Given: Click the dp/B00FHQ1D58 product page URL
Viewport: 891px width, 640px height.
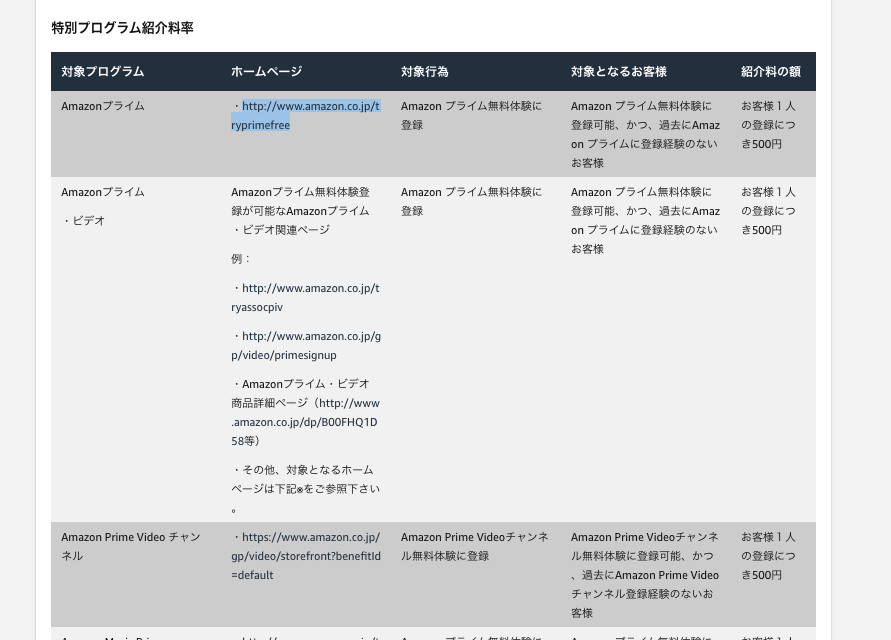Looking at the screenshot, I should (305, 422).
